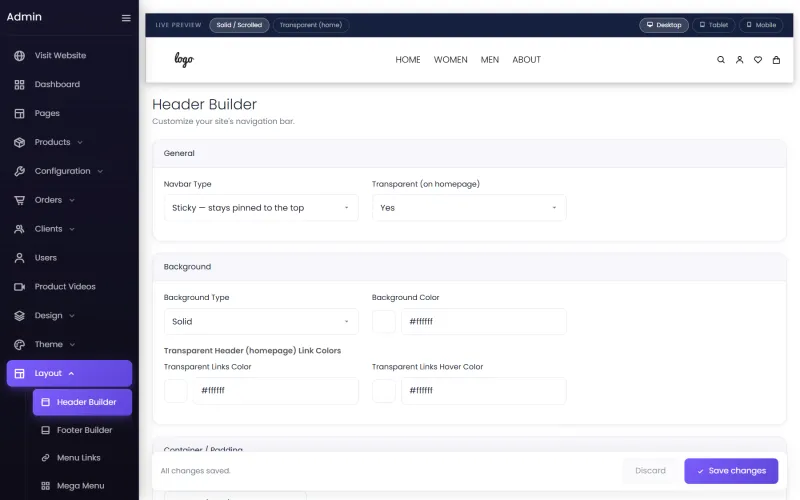Click the globe icon beside Visit Website
Screen dimensions: 800x500
(19, 56)
